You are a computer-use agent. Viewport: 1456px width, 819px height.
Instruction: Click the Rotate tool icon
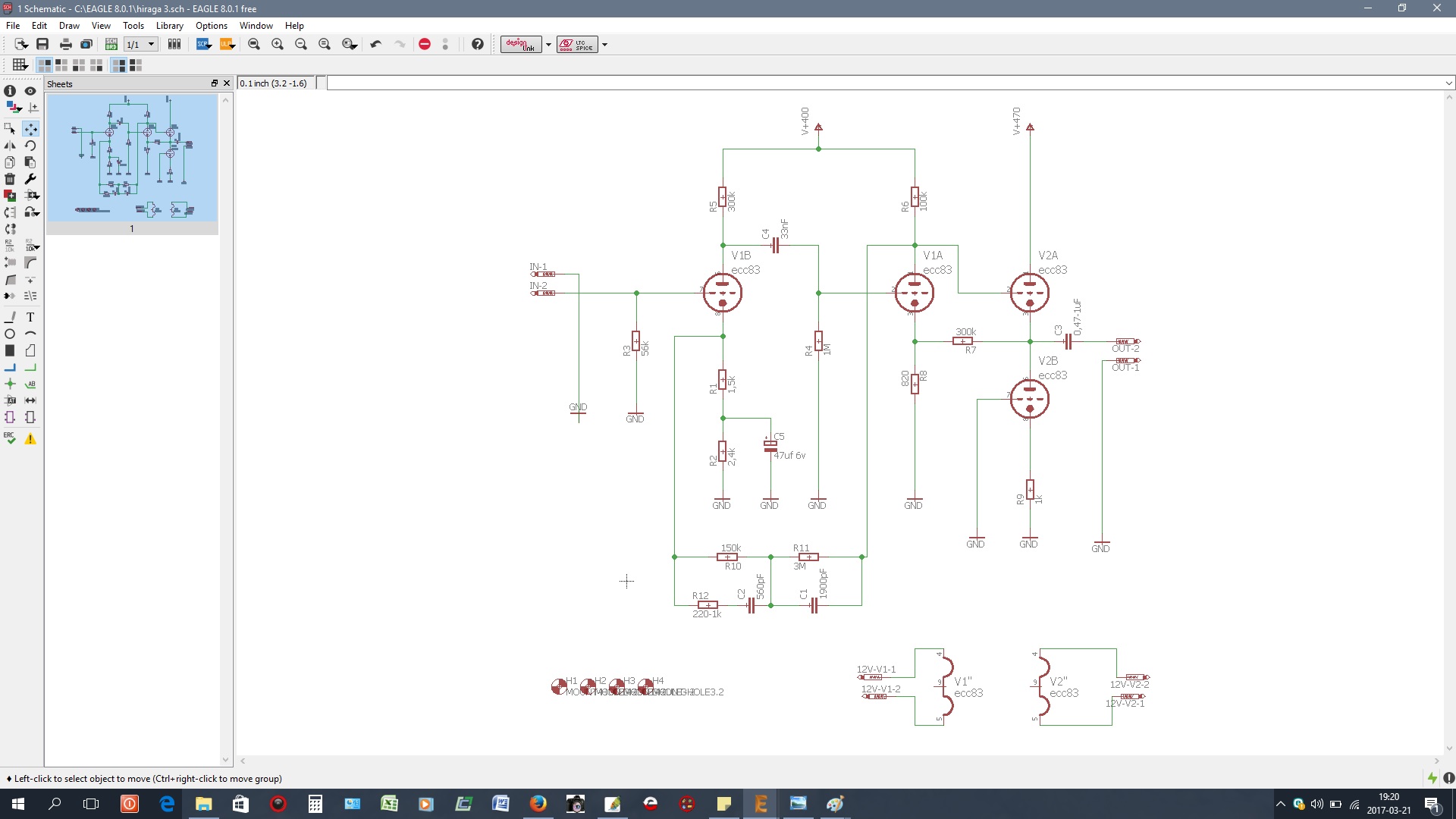(30, 146)
